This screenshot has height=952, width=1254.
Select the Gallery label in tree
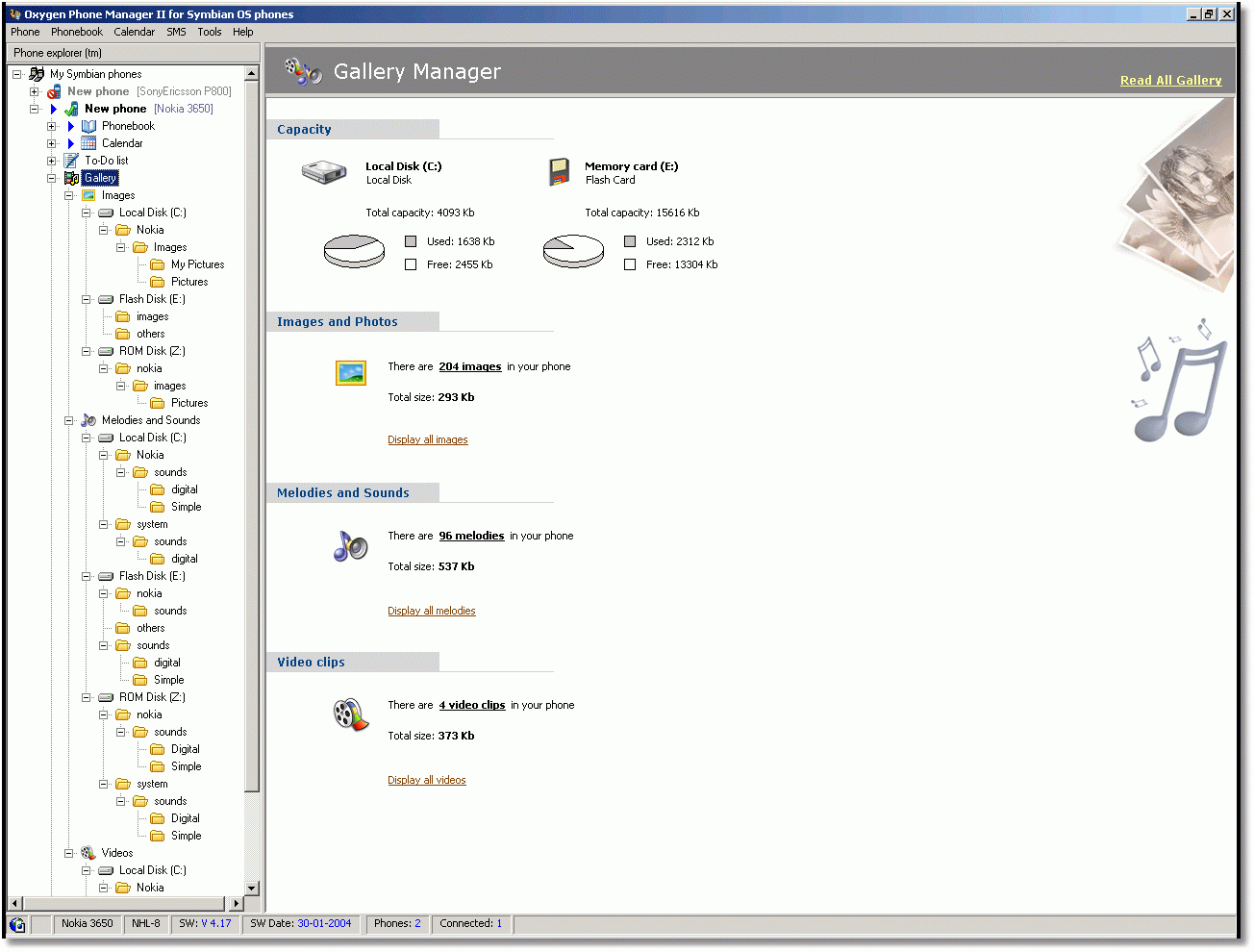100,178
